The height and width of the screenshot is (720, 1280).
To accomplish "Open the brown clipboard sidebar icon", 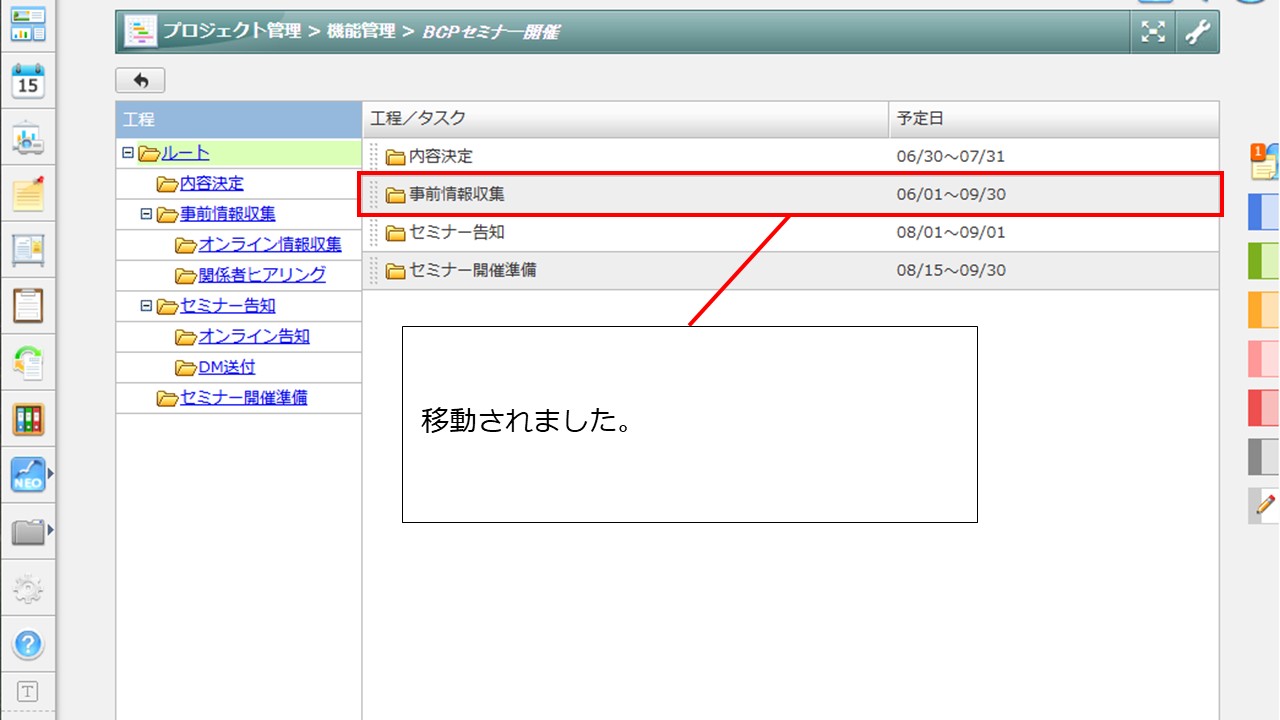I will click(28, 305).
